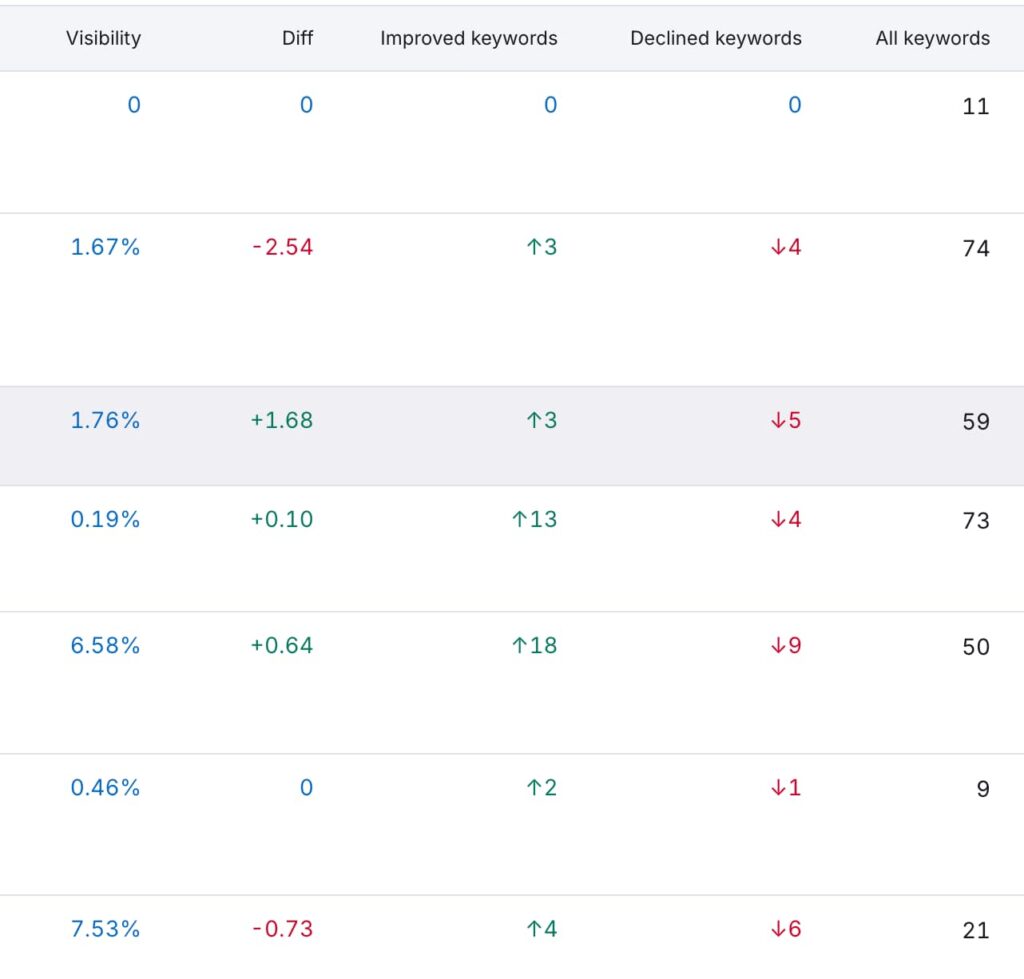Click the Improved keywords column header

(x=468, y=38)
